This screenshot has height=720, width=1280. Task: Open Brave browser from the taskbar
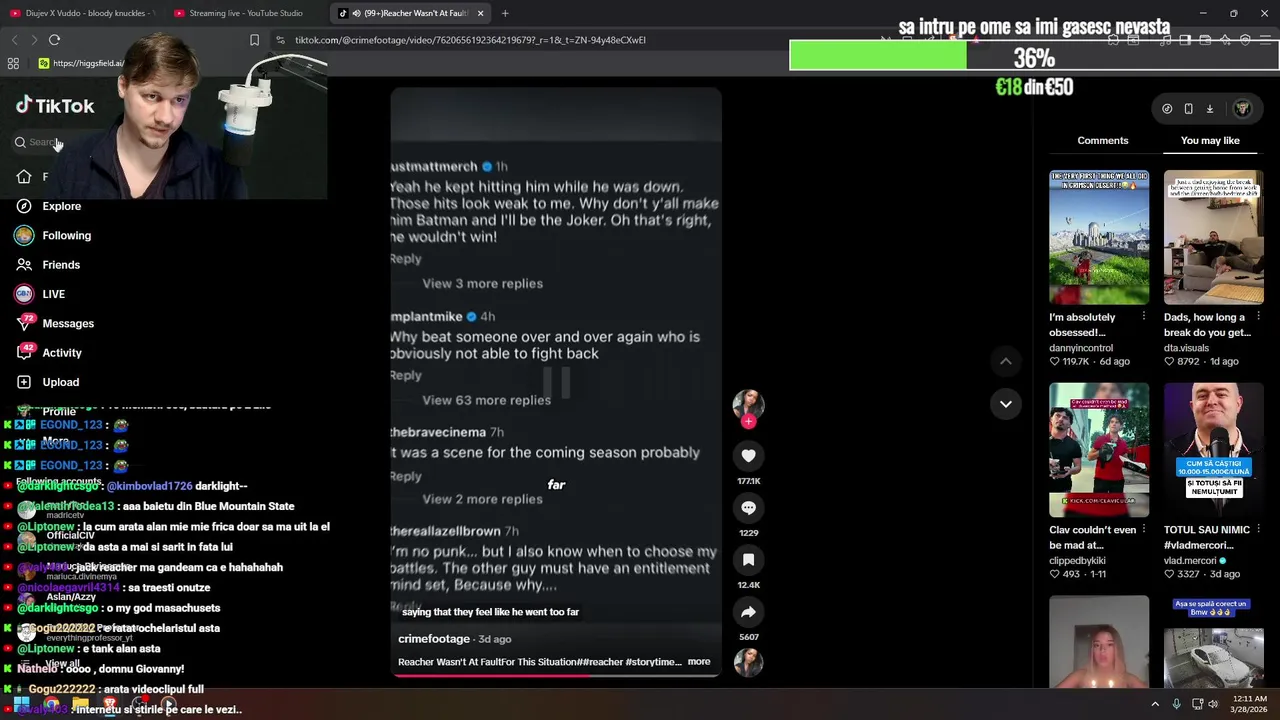tap(110, 705)
